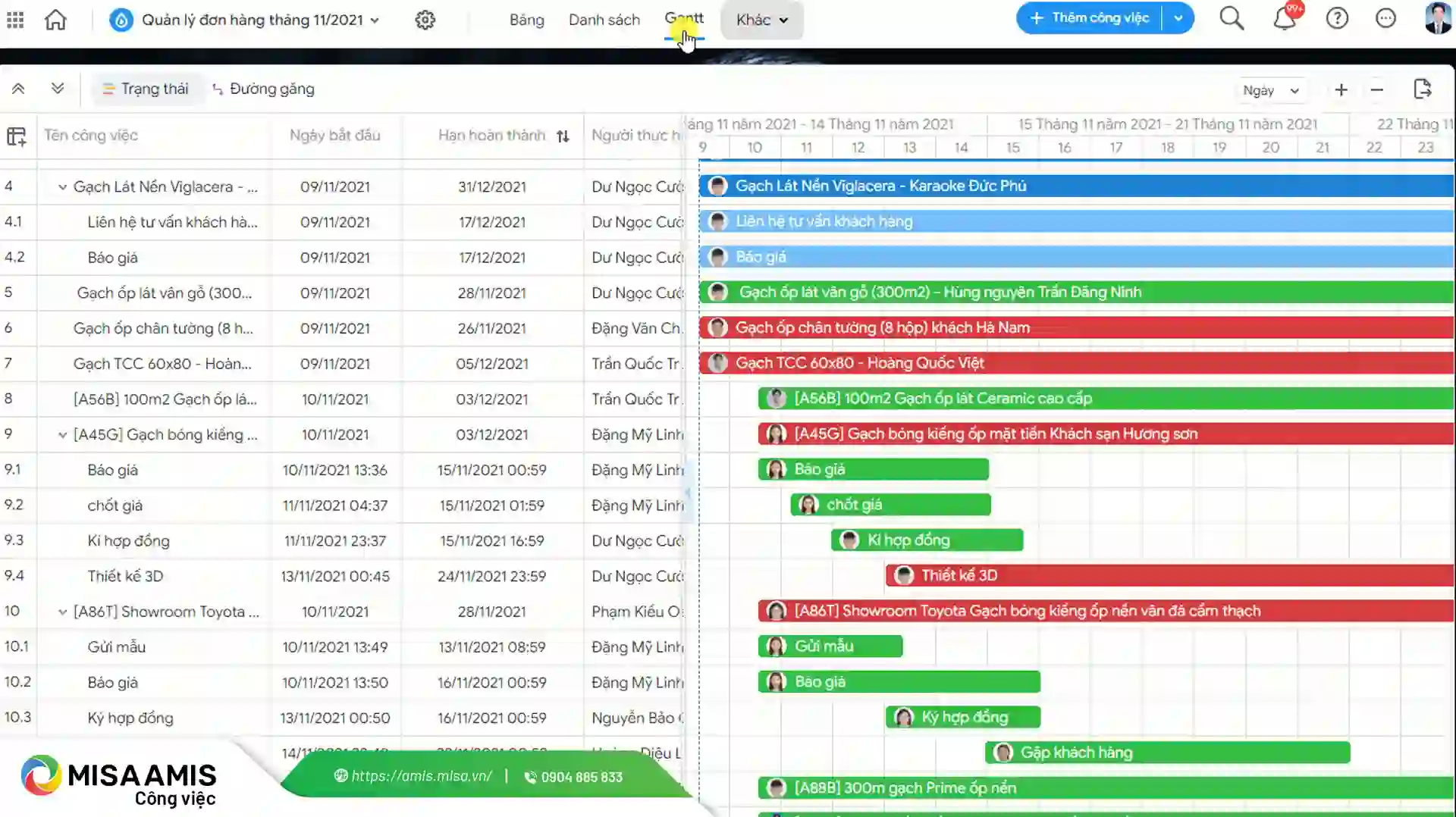The height and width of the screenshot is (817, 1456).
Task: Open project settings gear icon
Action: (x=425, y=20)
